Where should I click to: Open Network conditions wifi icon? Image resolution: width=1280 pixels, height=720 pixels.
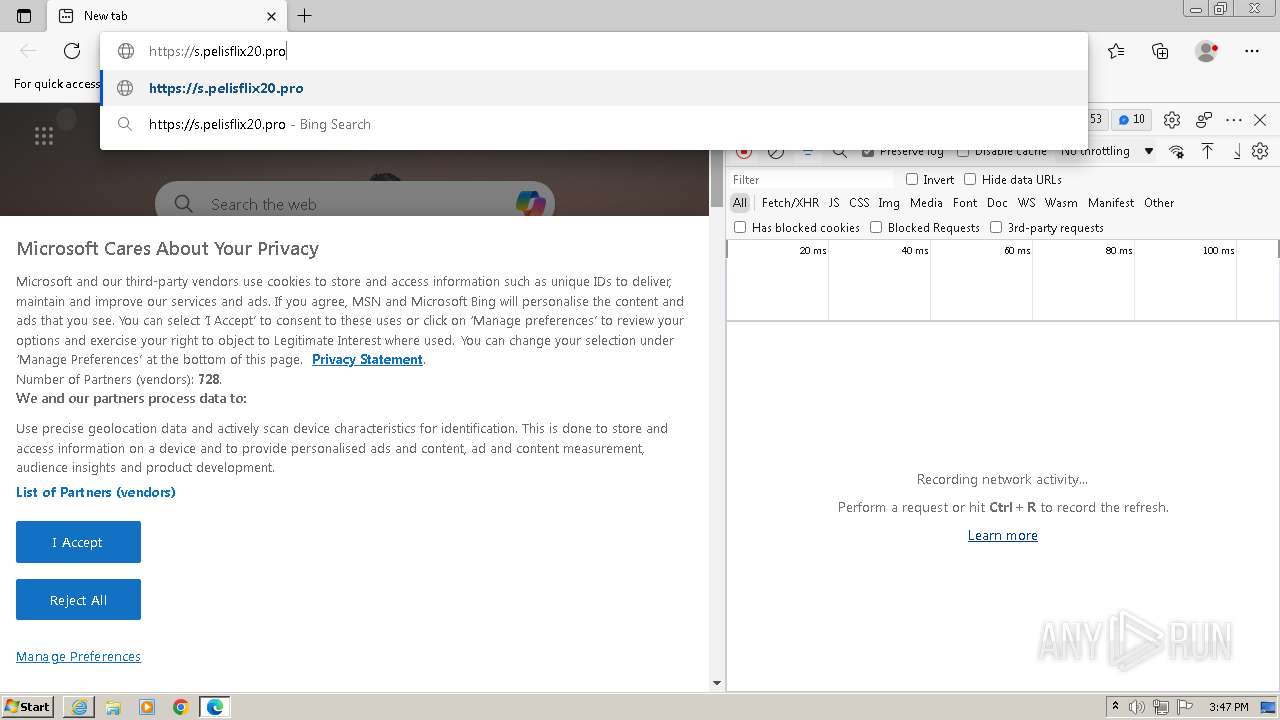(1177, 152)
